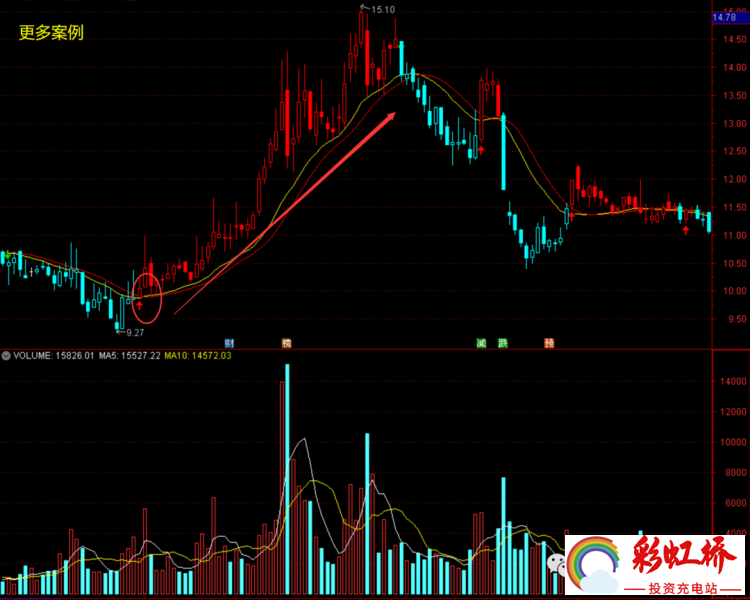Select the MA5: 15527.22 volume label
This screenshot has height=600, width=750.
[130, 355]
